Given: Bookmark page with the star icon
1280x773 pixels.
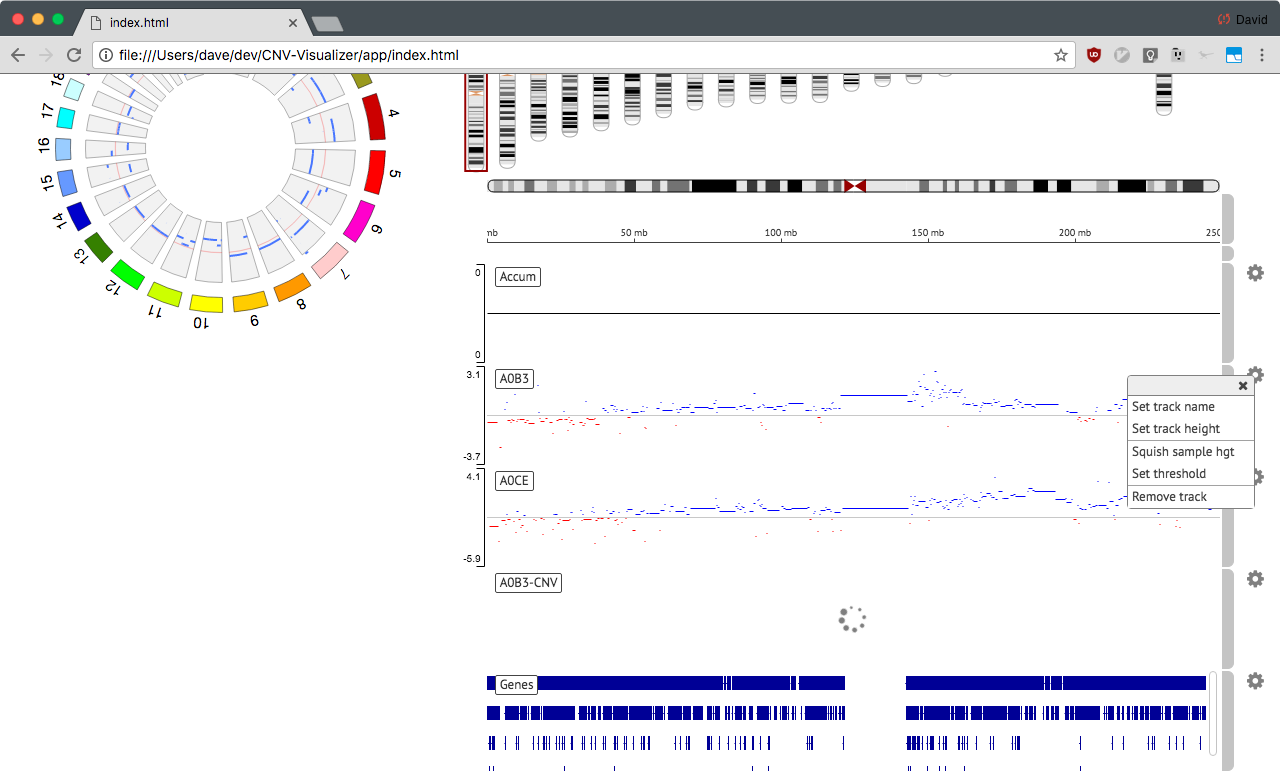Looking at the screenshot, I should [x=1061, y=56].
